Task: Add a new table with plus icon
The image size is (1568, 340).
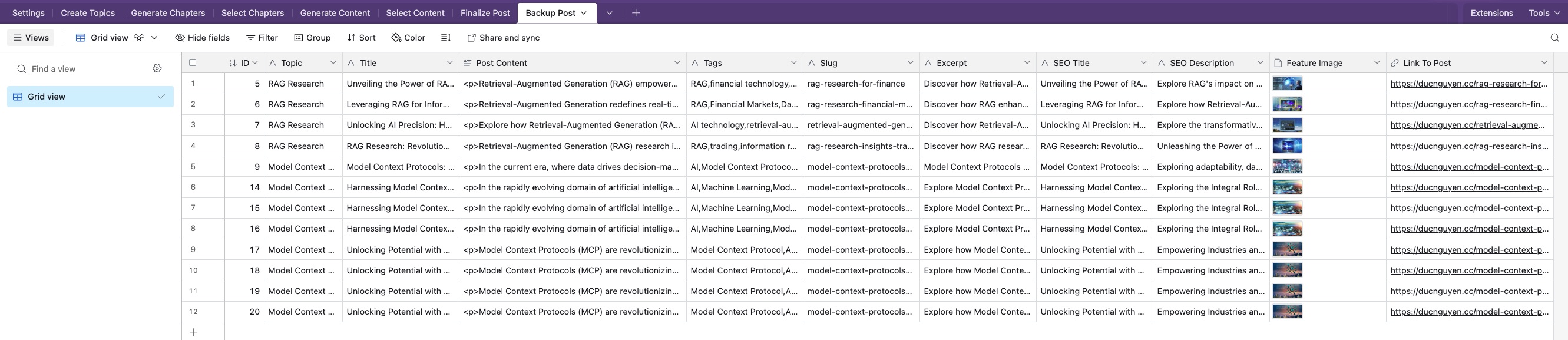Action: pos(636,13)
